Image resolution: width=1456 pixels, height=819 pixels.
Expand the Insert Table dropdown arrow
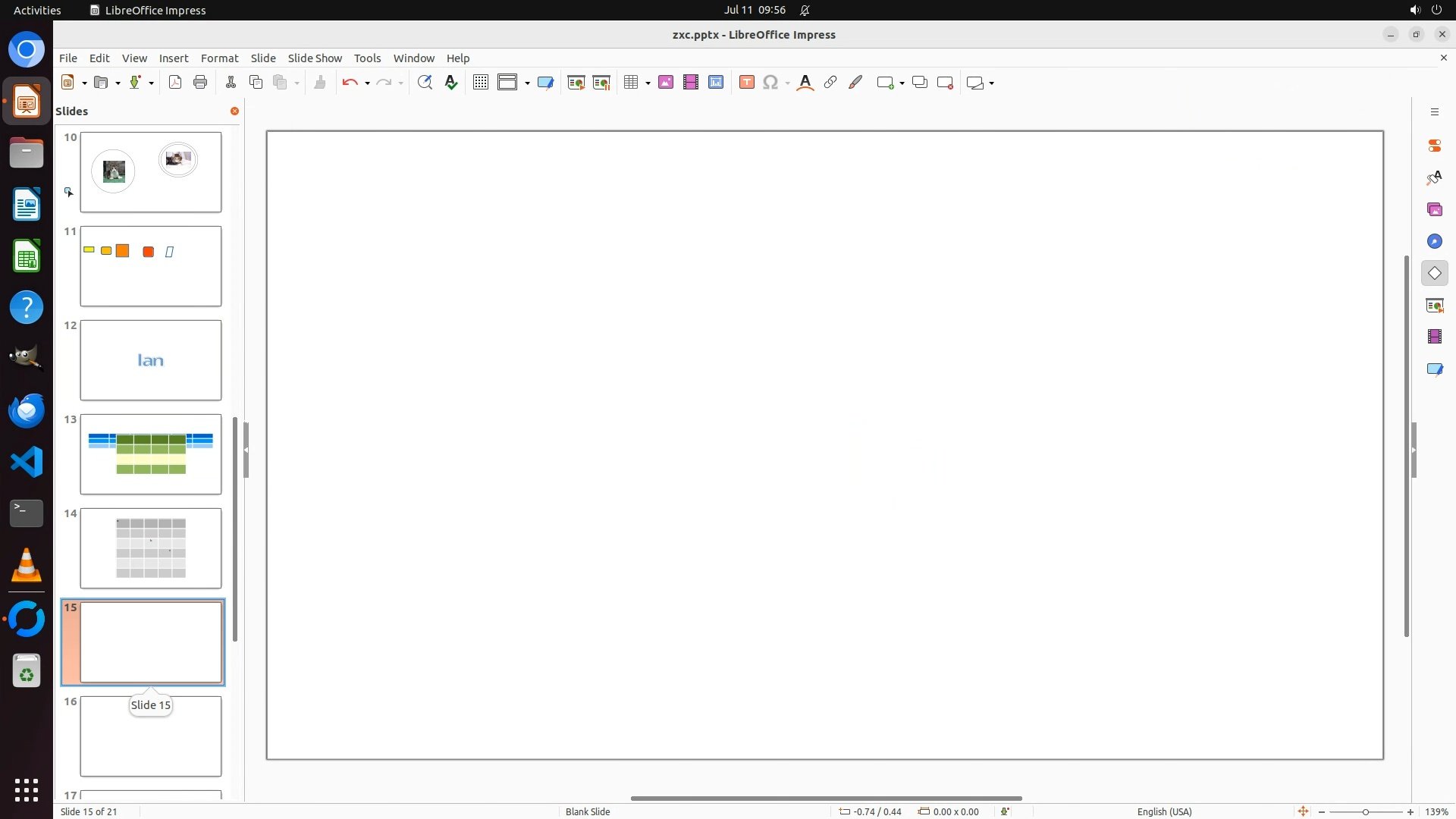[648, 83]
